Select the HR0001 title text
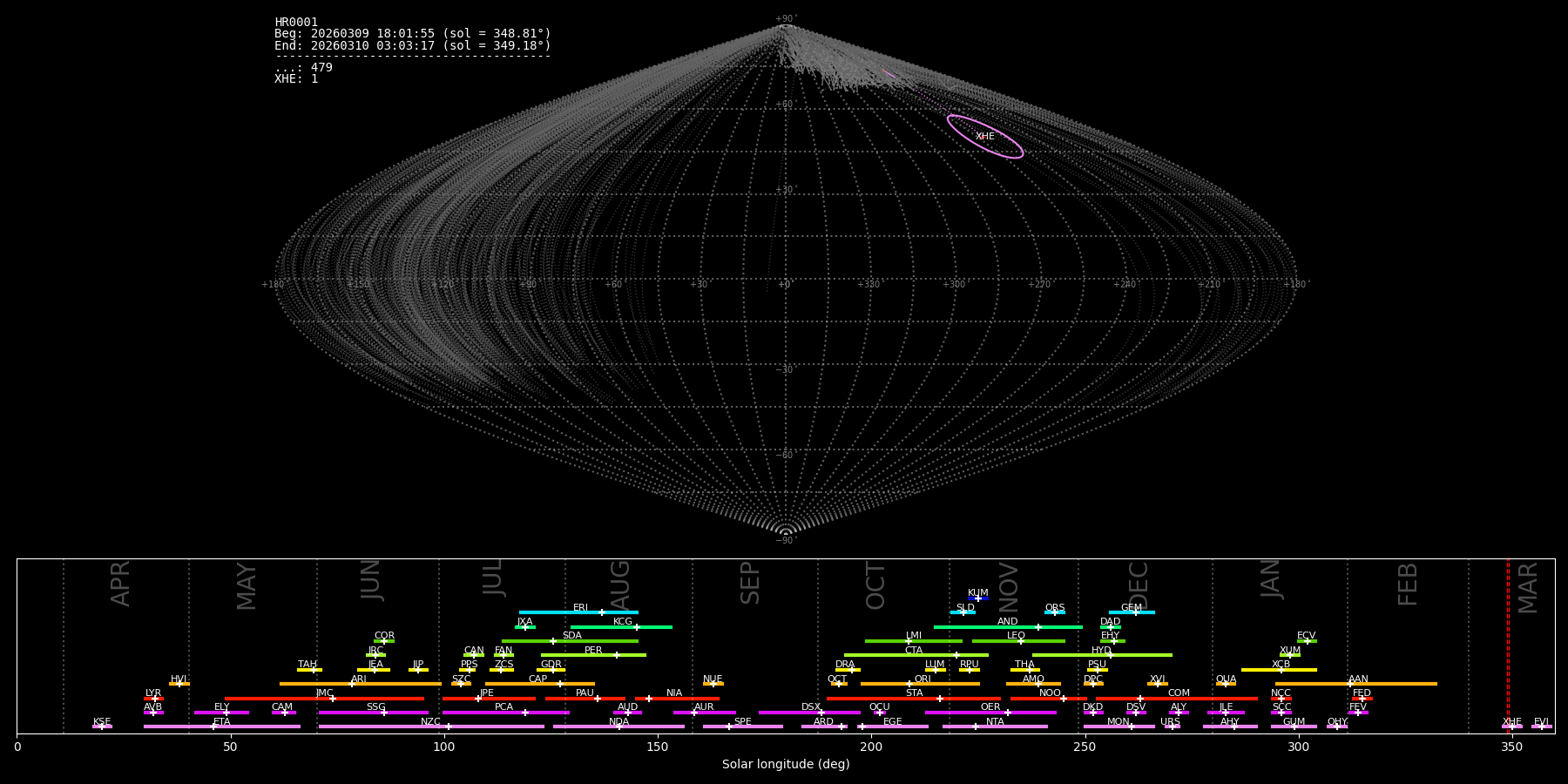Image resolution: width=1568 pixels, height=784 pixels. pos(296,23)
